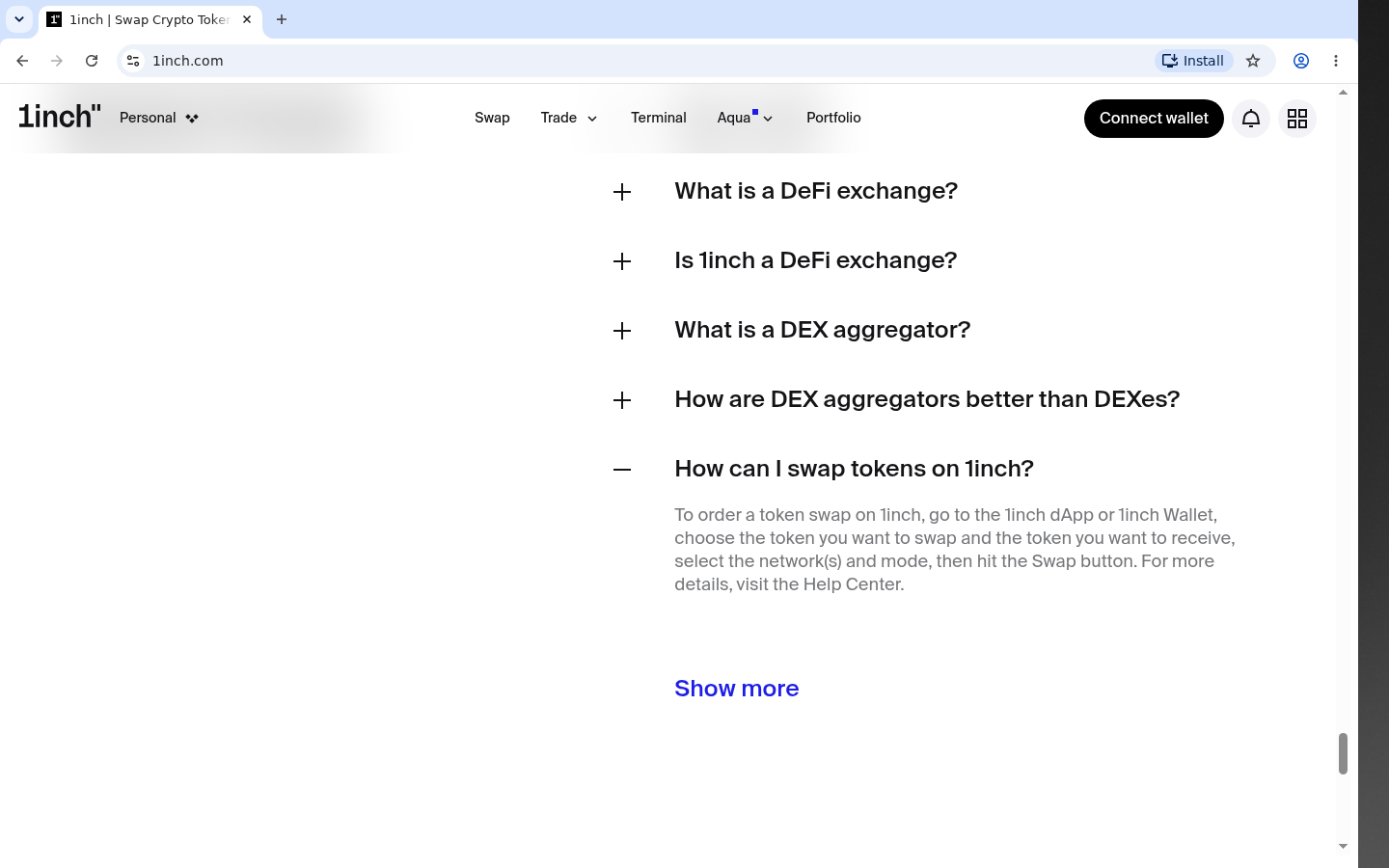Screen dimensions: 1389x868
Task: Expand 'What is a DeFi exchange?' plus icon
Action: [622, 192]
